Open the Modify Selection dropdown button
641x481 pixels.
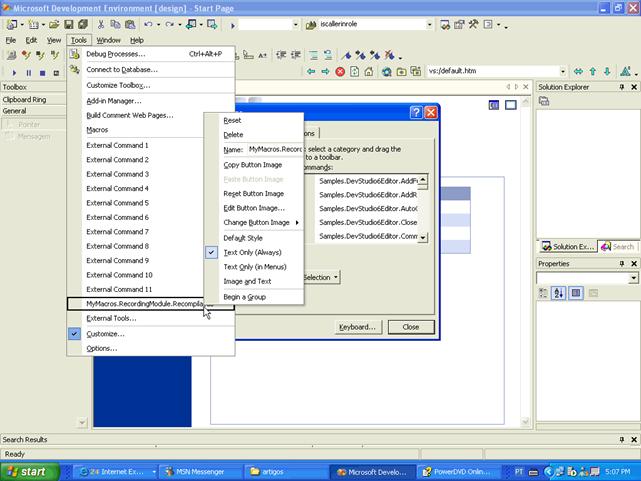[x=322, y=277]
